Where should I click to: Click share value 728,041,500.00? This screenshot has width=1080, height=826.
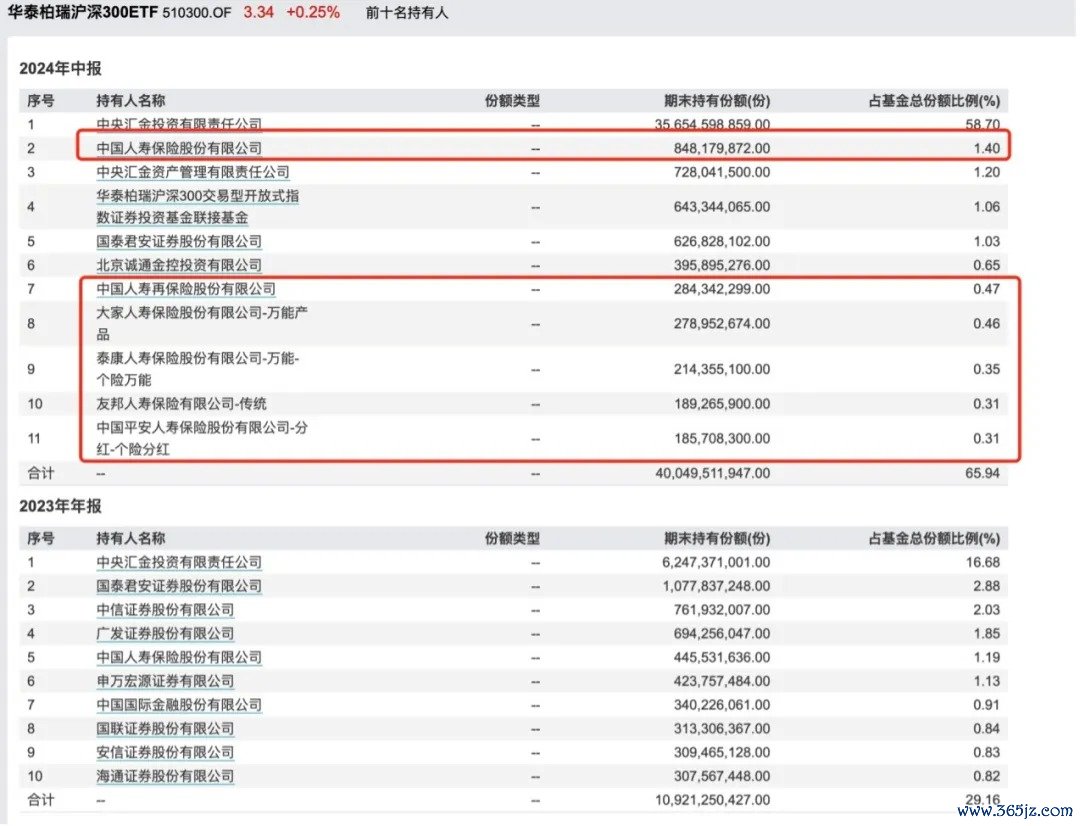722,172
